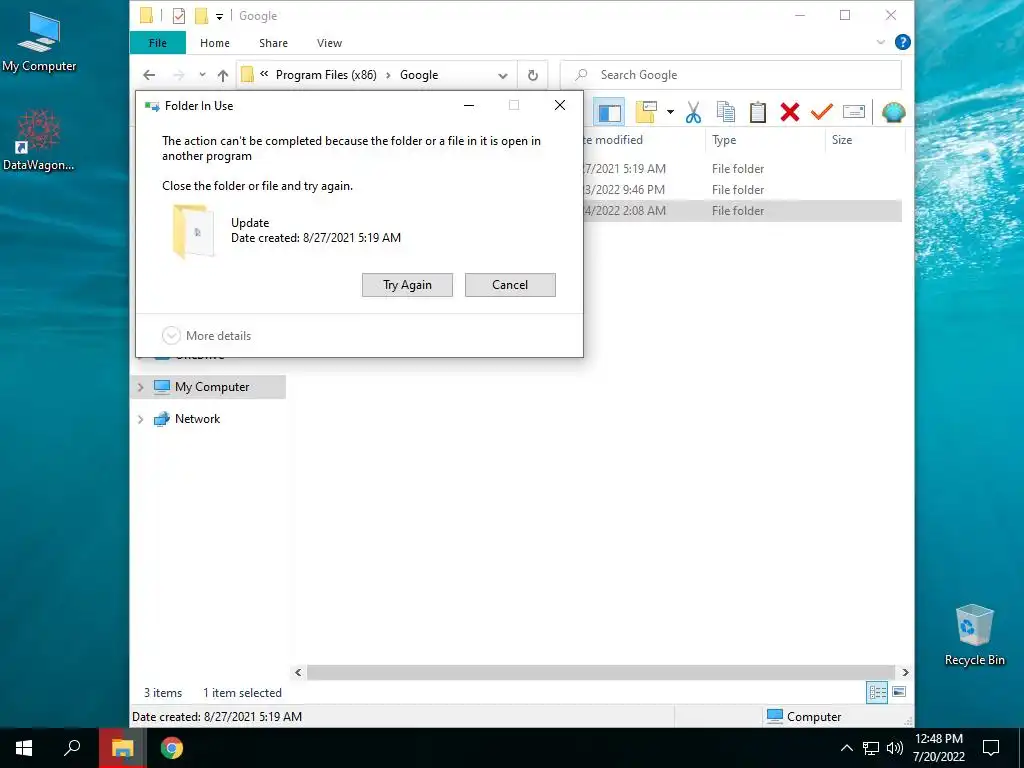Open the Windows Start menu
1024x768 pixels.
point(24,748)
